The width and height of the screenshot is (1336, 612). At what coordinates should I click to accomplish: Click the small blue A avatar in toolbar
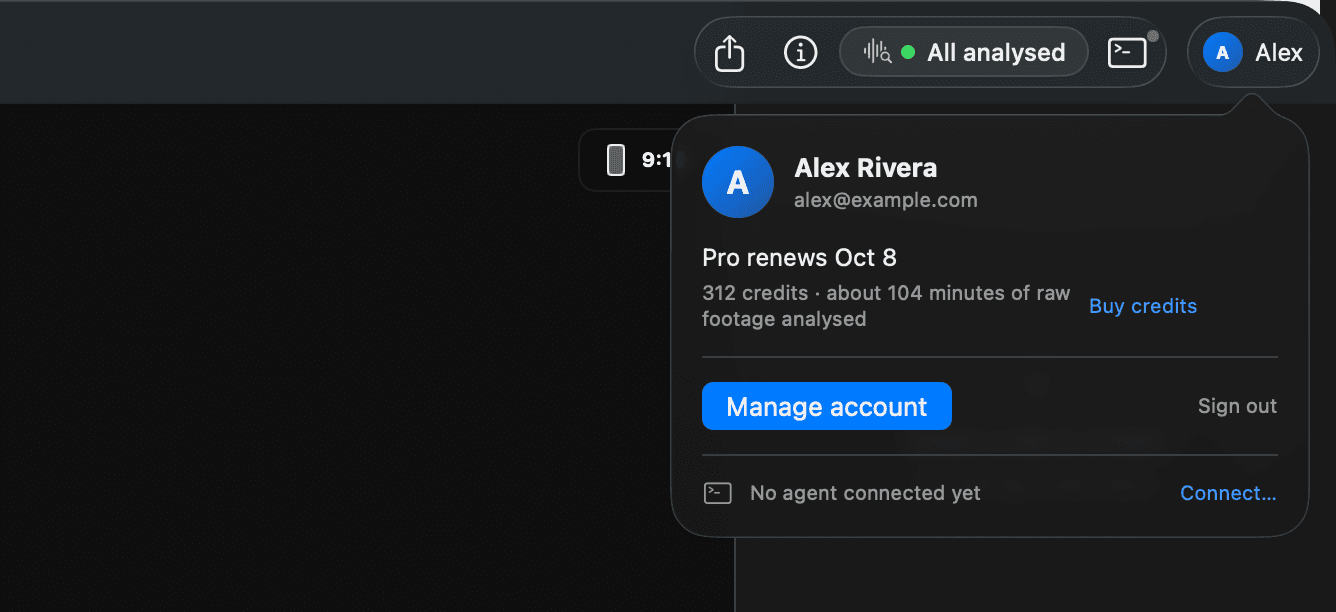point(1222,52)
